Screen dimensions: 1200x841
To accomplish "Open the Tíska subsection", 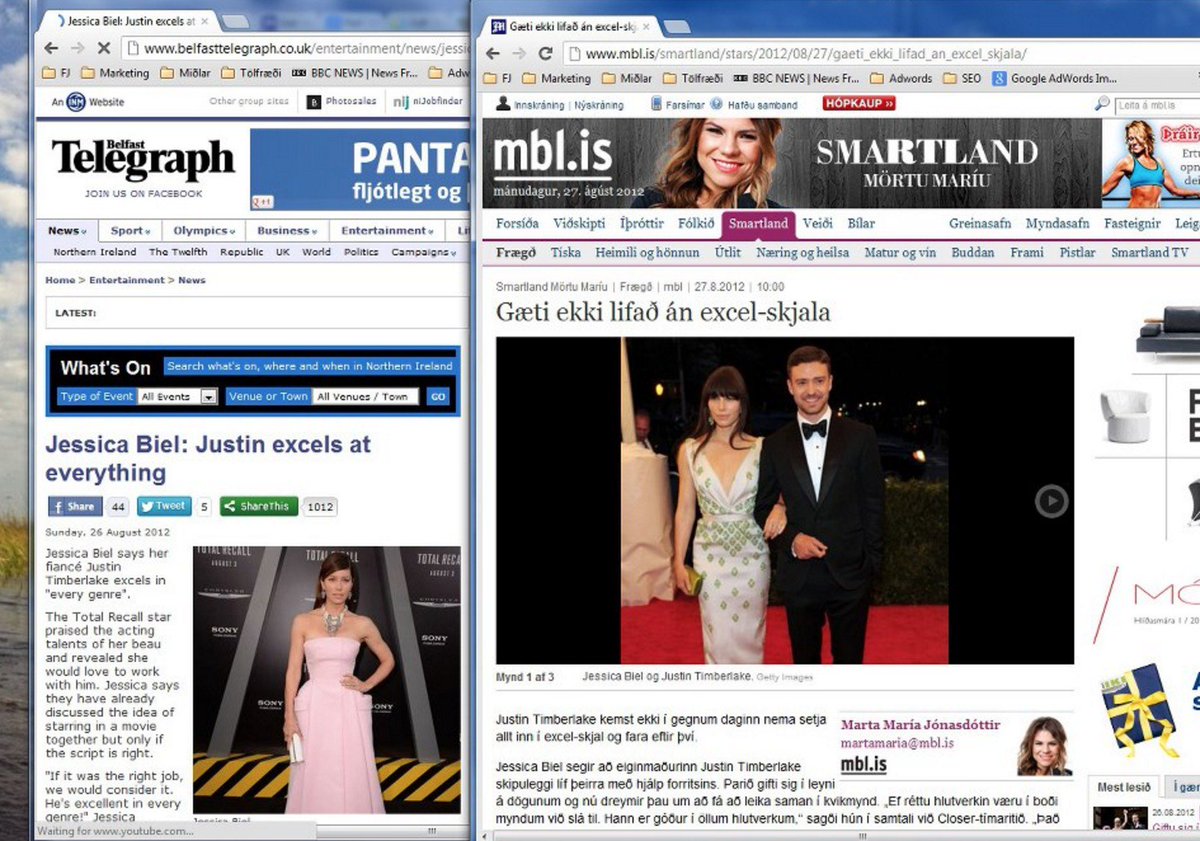I will pyautogui.click(x=565, y=253).
